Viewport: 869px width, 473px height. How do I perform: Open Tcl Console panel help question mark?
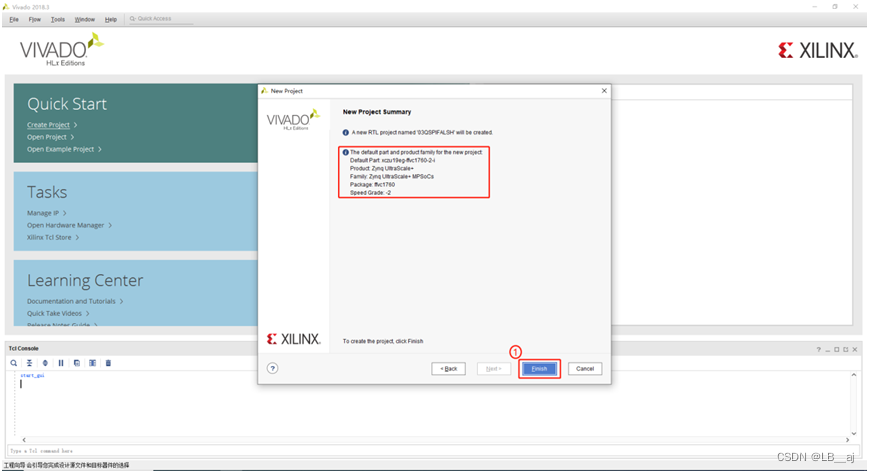coord(818,349)
